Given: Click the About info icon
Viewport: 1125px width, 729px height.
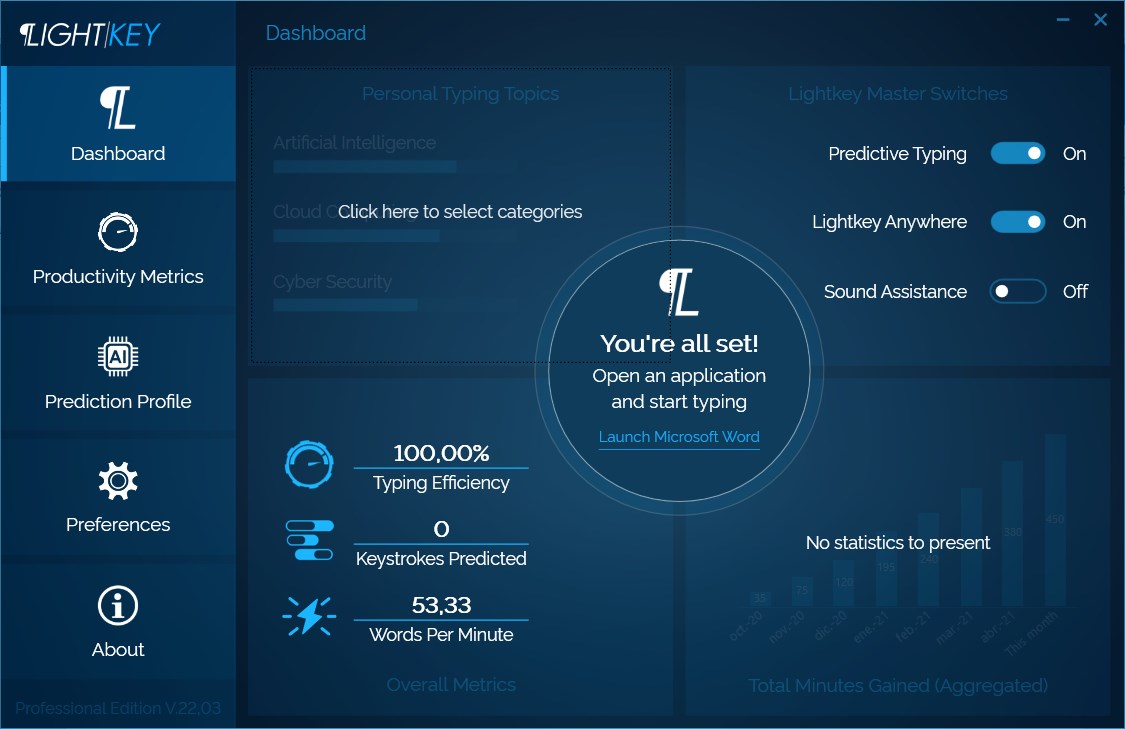Looking at the screenshot, I should click(x=118, y=606).
